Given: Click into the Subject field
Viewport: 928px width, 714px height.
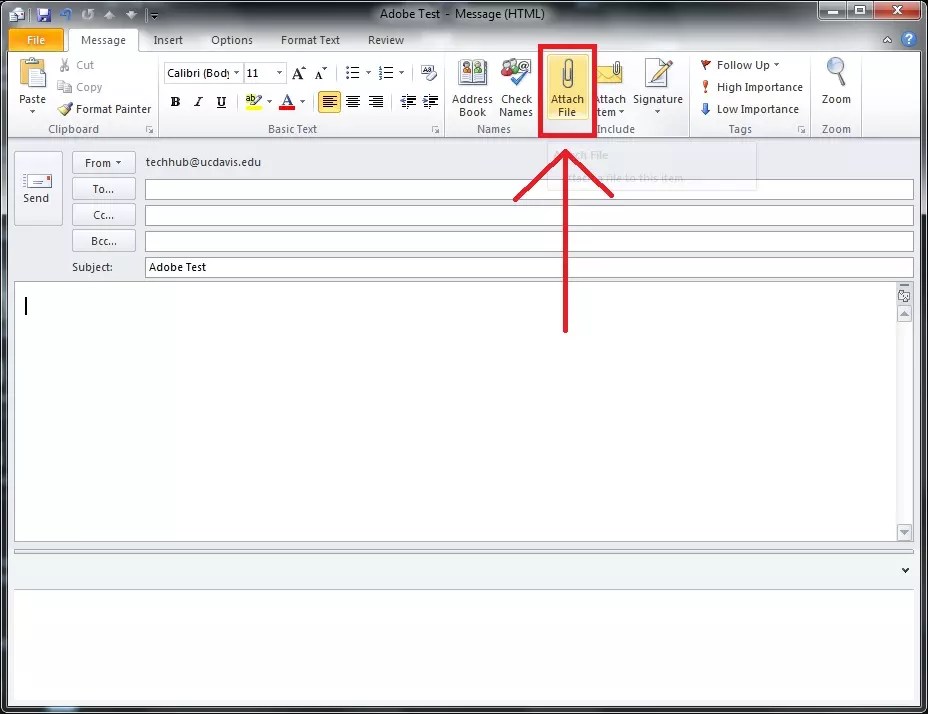Looking at the screenshot, I should (x=528, y=268).
